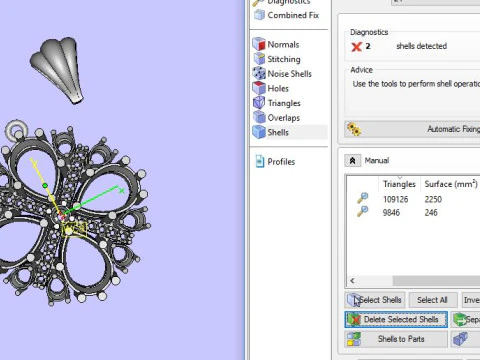Convert Shells to Parts
Screen dimensions: 480x360
coord(396,339)
